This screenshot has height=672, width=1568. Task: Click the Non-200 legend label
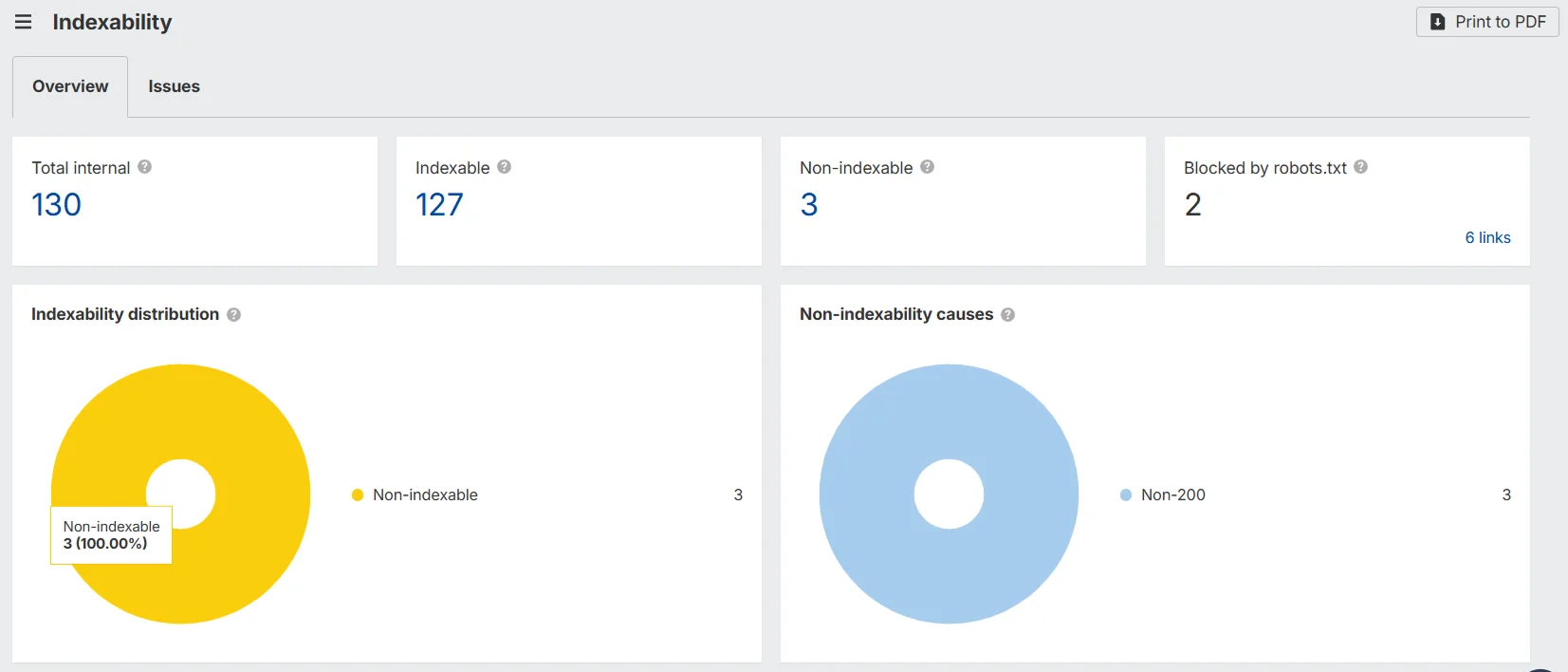1172,495
